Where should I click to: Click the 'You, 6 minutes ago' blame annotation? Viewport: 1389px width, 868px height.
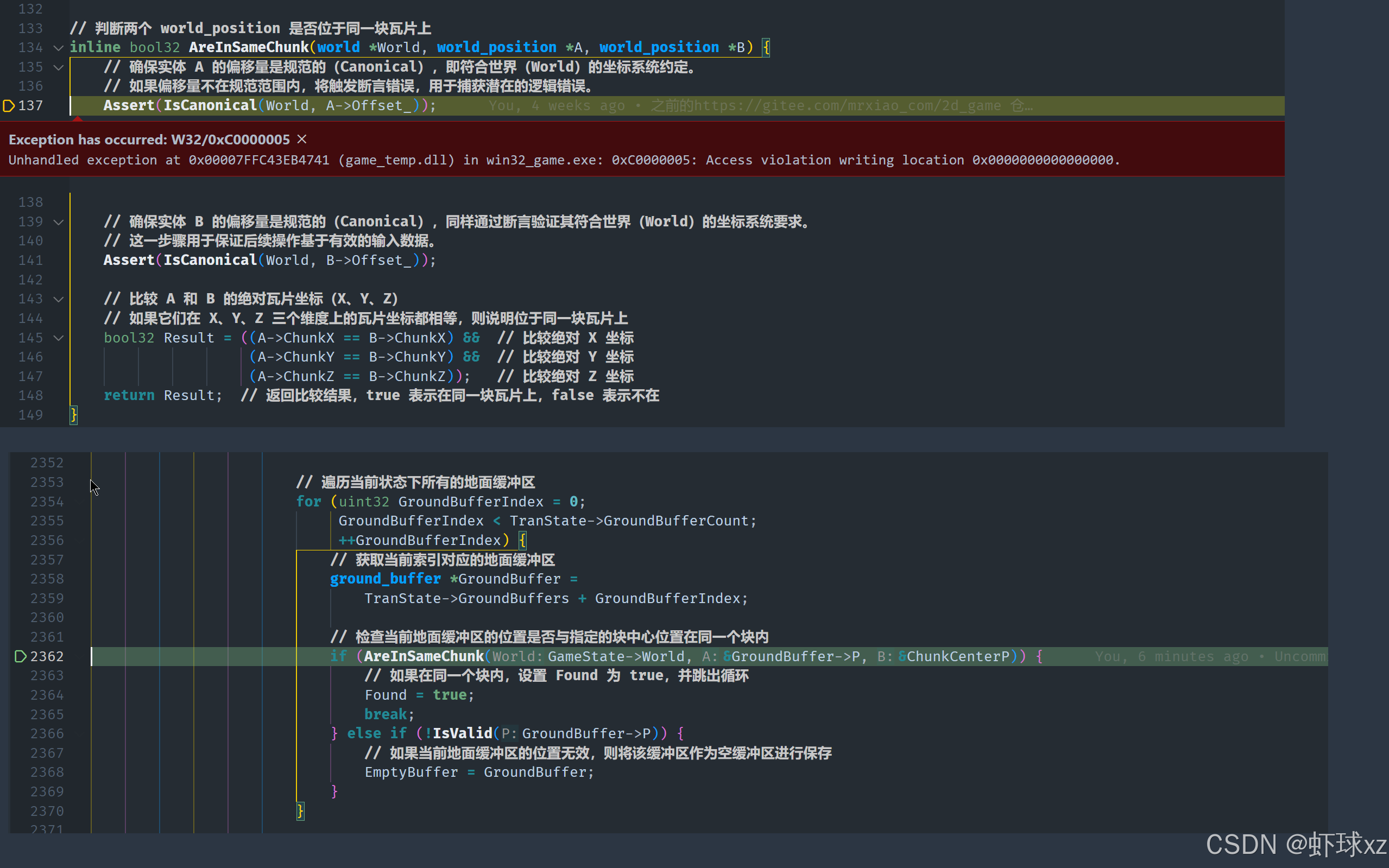click(1171, 656)
